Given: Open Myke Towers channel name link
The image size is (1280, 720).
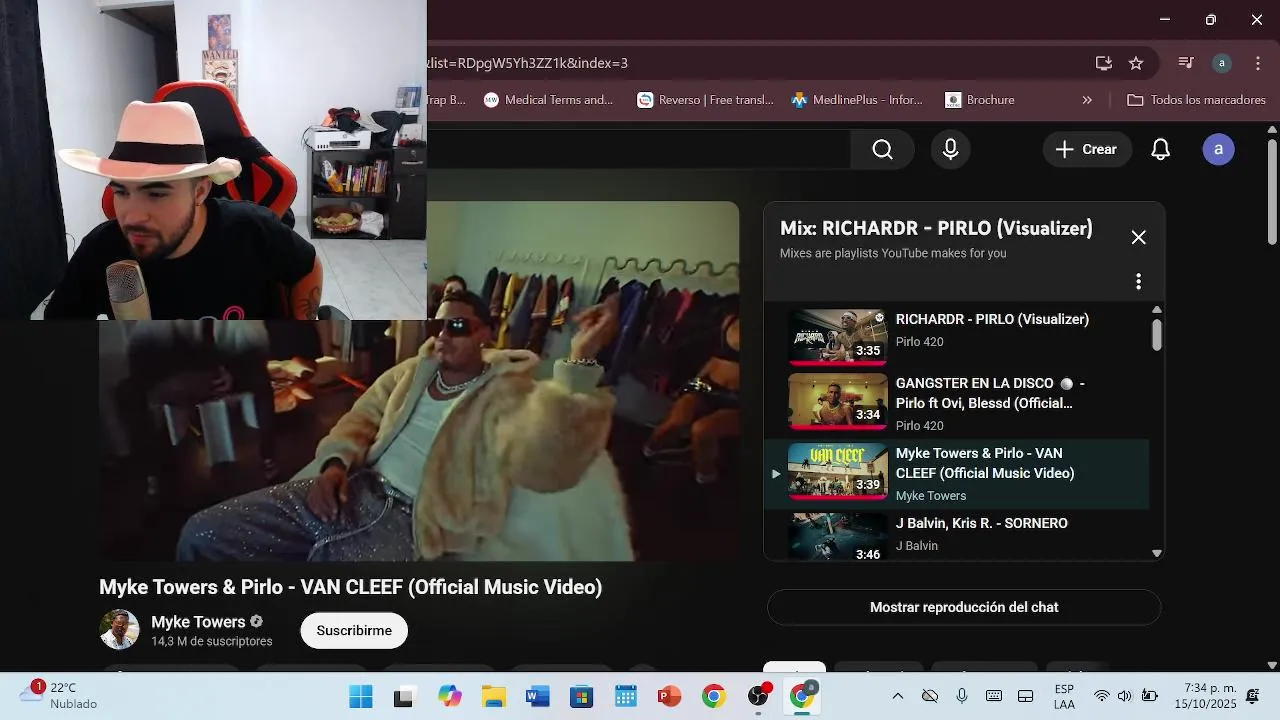Looking at the screenshot, I should coord(198,621).
